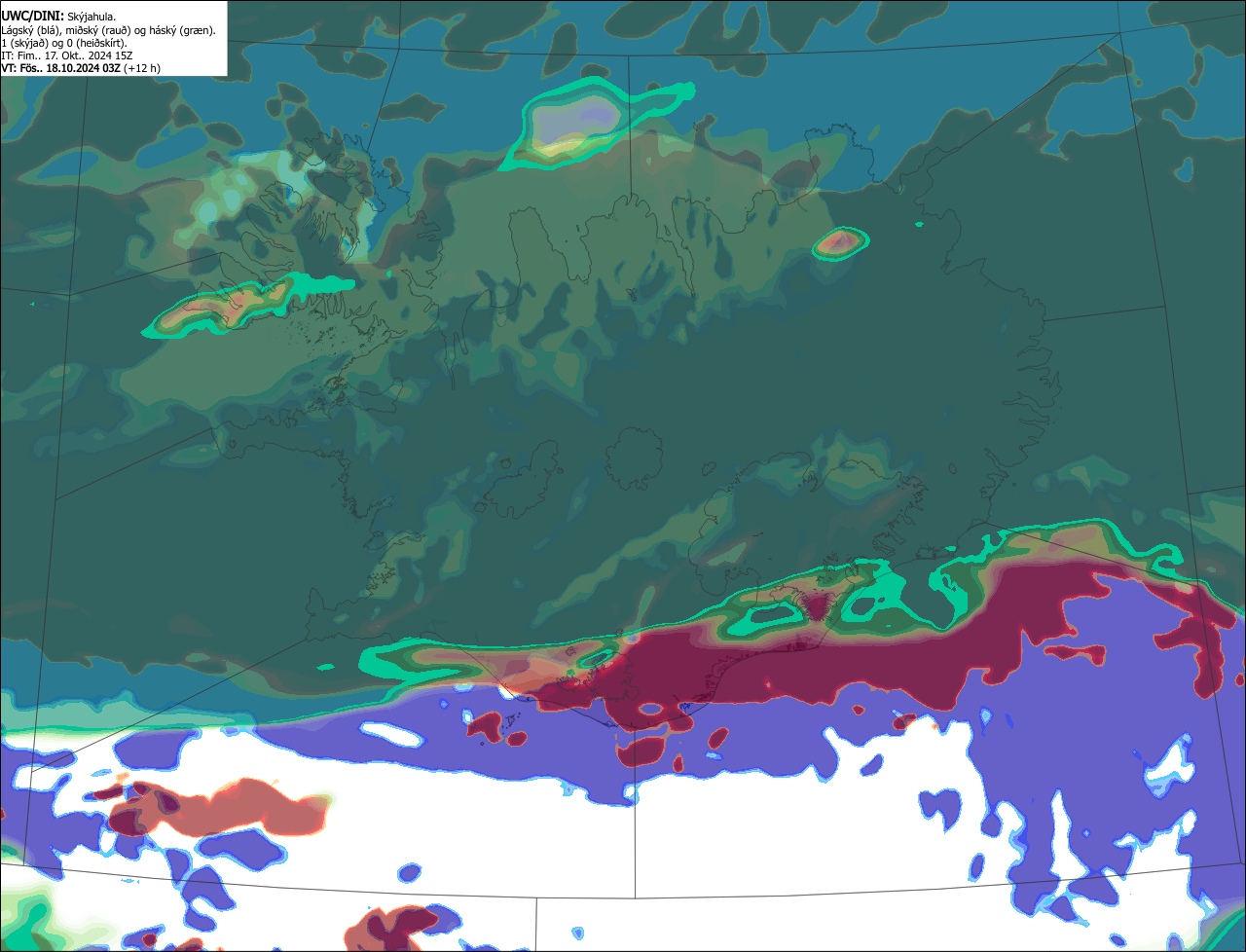Click the 'UWC/DINI: Skýjahula.' title text
The height and width of the screenshot is (952, 1246).
[x=58, y=17]
